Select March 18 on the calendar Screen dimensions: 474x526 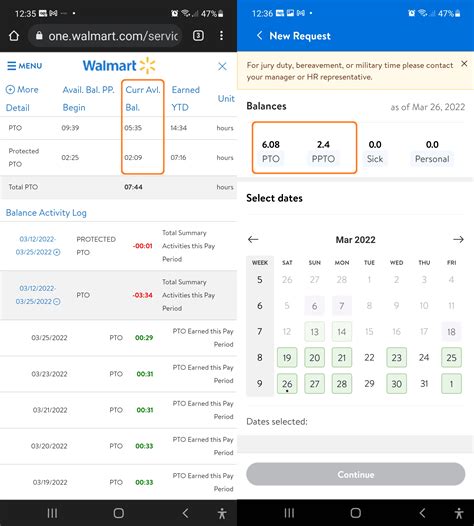pos(452,332)
